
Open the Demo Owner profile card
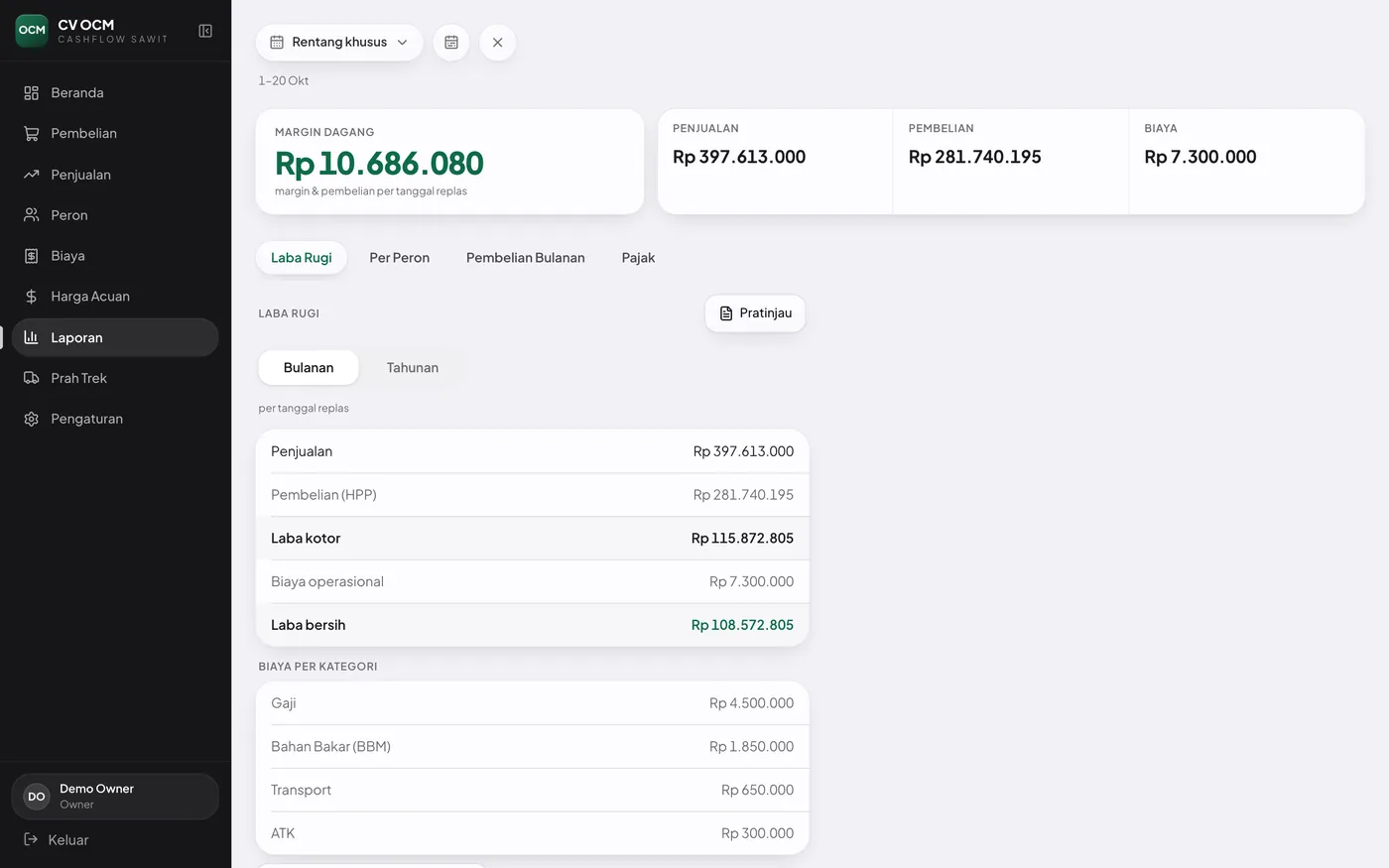(115, 797)
